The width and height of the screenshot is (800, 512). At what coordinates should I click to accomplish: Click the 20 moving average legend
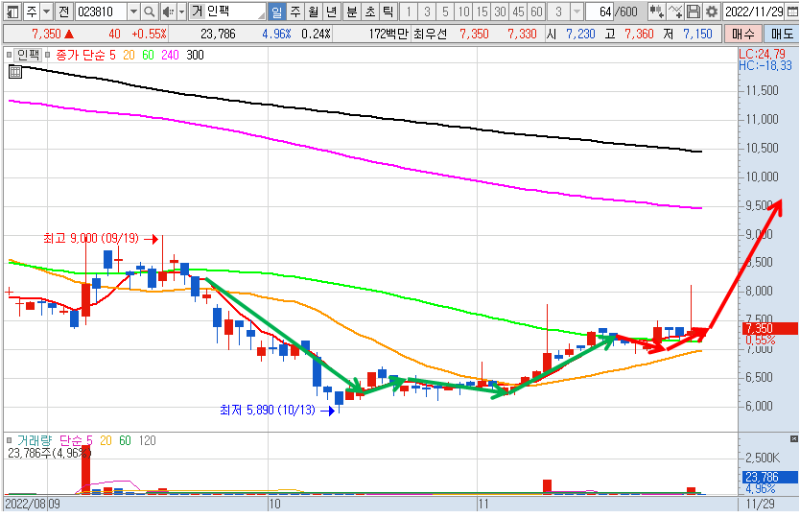click(129, 55)
